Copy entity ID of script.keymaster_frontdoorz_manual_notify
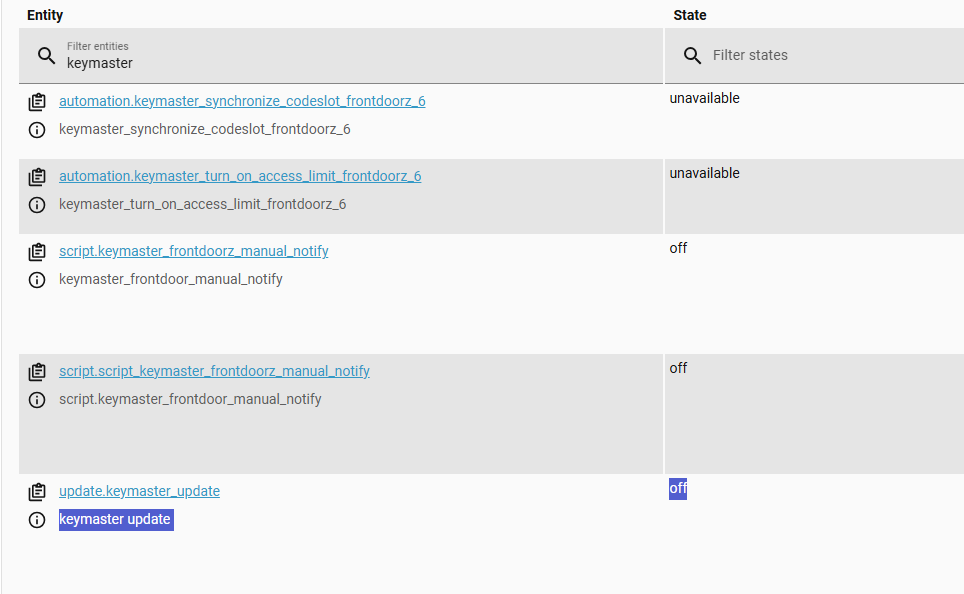The width and height of the screenshot is (964, 594). (37, 252)
